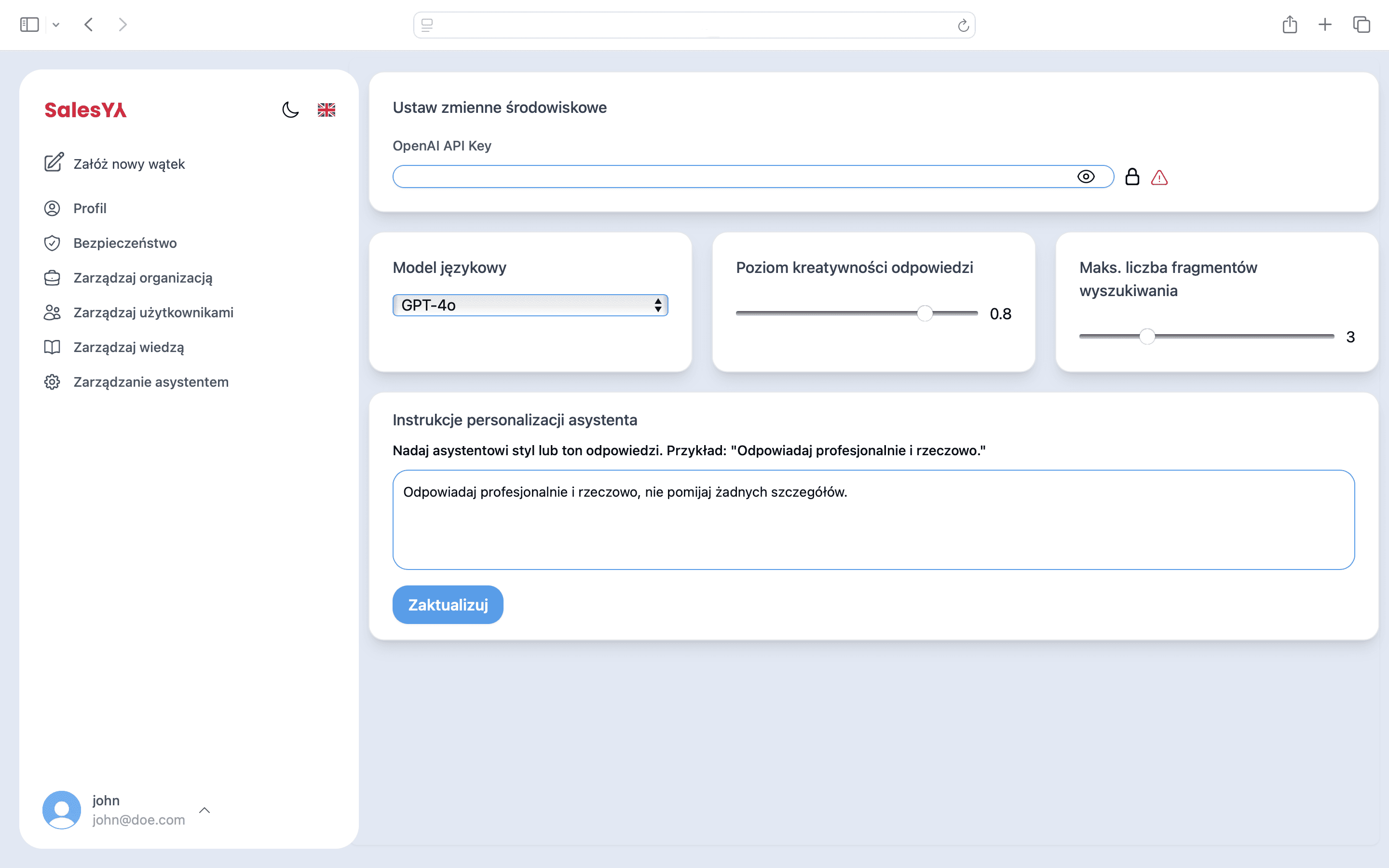The height and width of the screenshot is (868, 1389).
Task: Click the red warning triangle icon
Action: [1159, 178]
